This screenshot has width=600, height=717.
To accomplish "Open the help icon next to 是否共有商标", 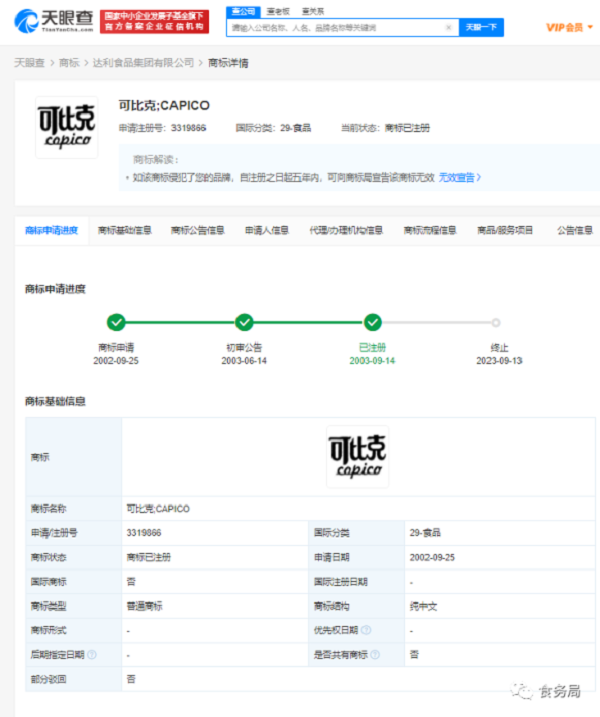I will [x=375, y=655].
